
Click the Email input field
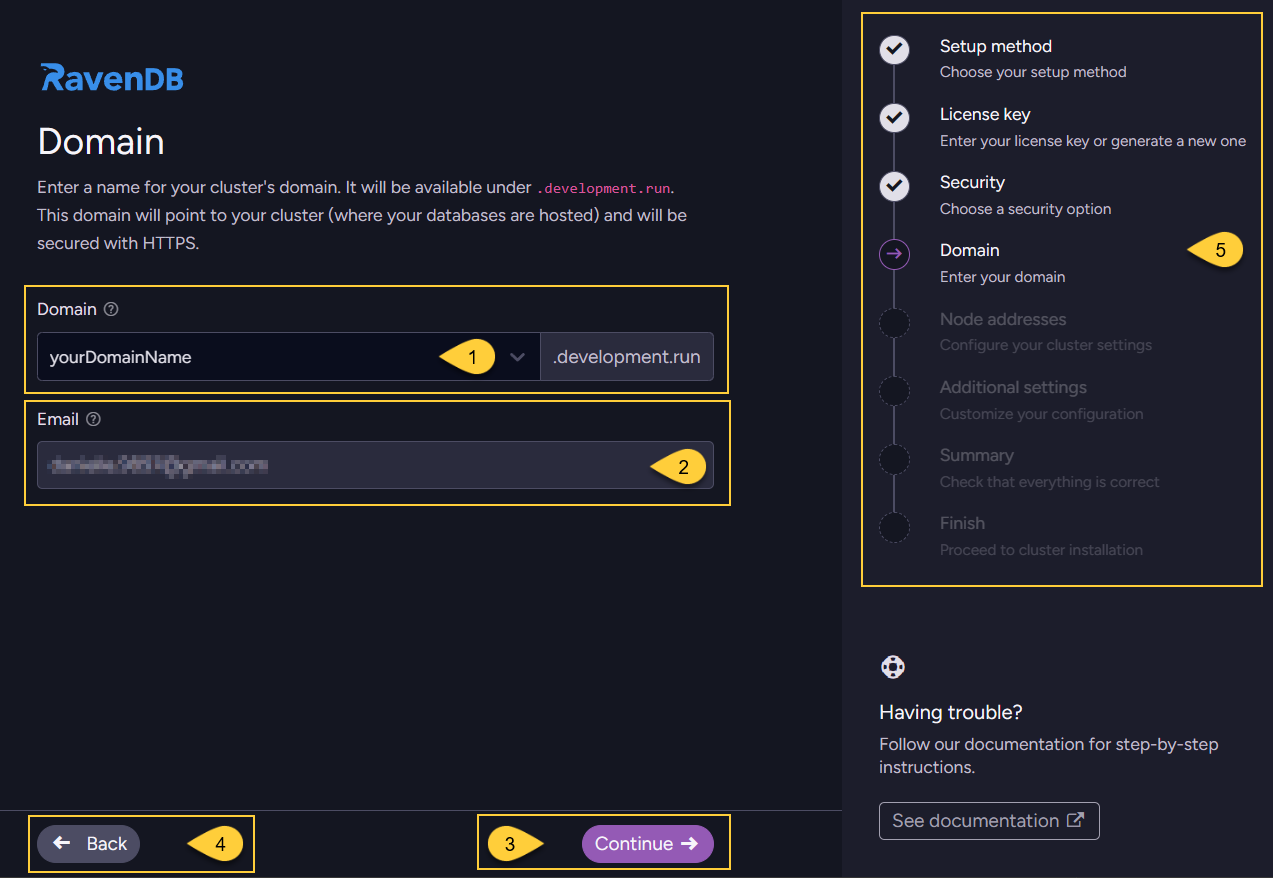click(x=340, y=465)
